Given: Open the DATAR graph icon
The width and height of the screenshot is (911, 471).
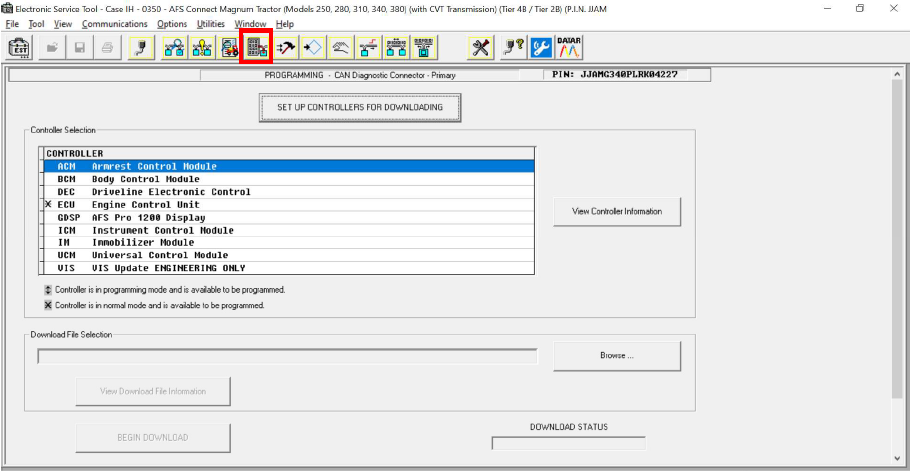Looking at the screenshot, I should point(569,48).
